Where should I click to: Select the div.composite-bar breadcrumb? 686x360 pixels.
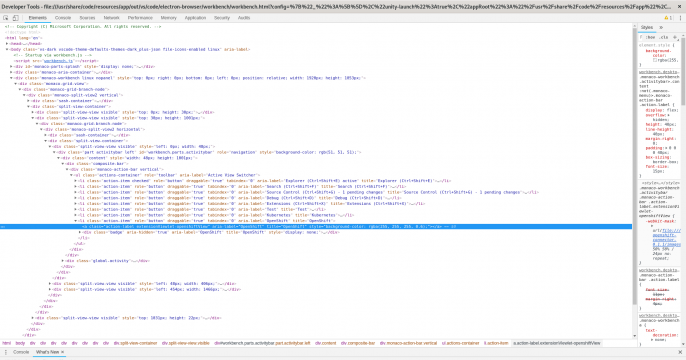(358, 343)
